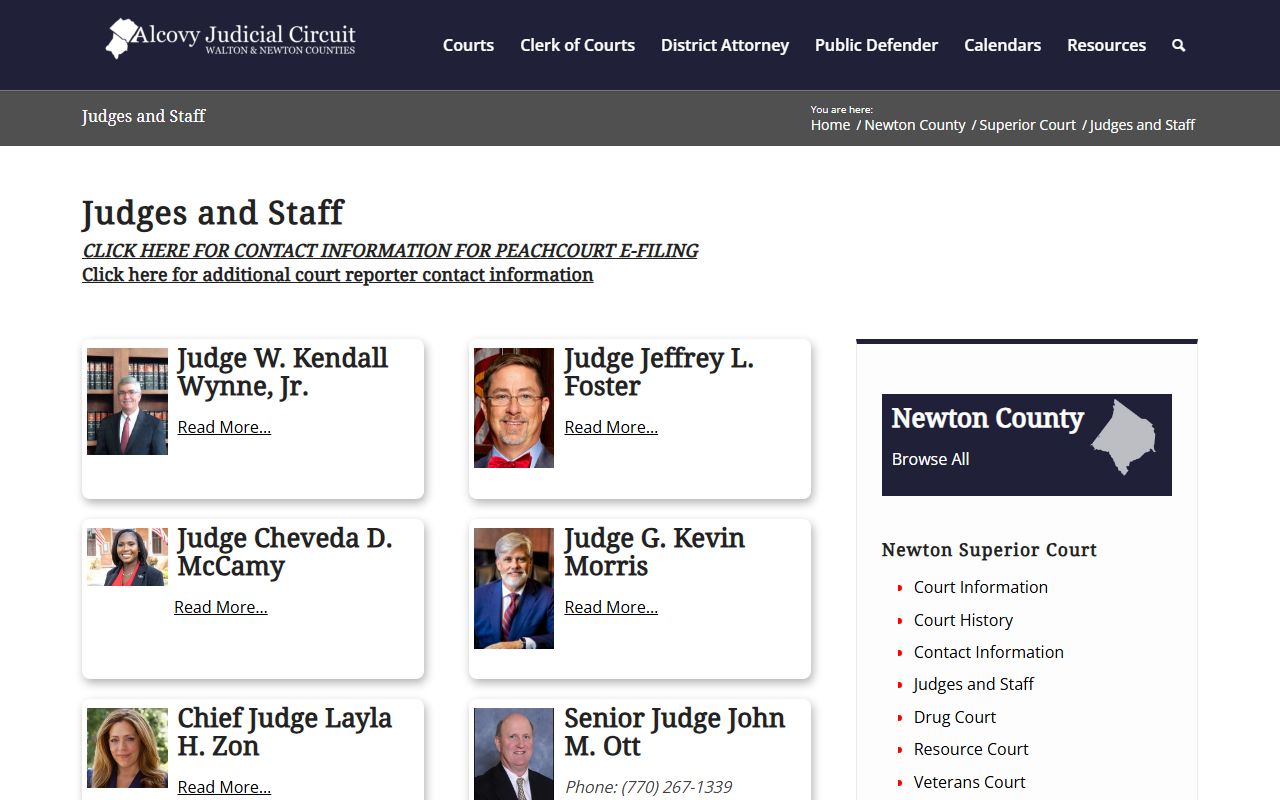Read more about Judge Foster
Image resolution: width=1280 pixels, height=800 pixels.
click(x=611, y=427)
